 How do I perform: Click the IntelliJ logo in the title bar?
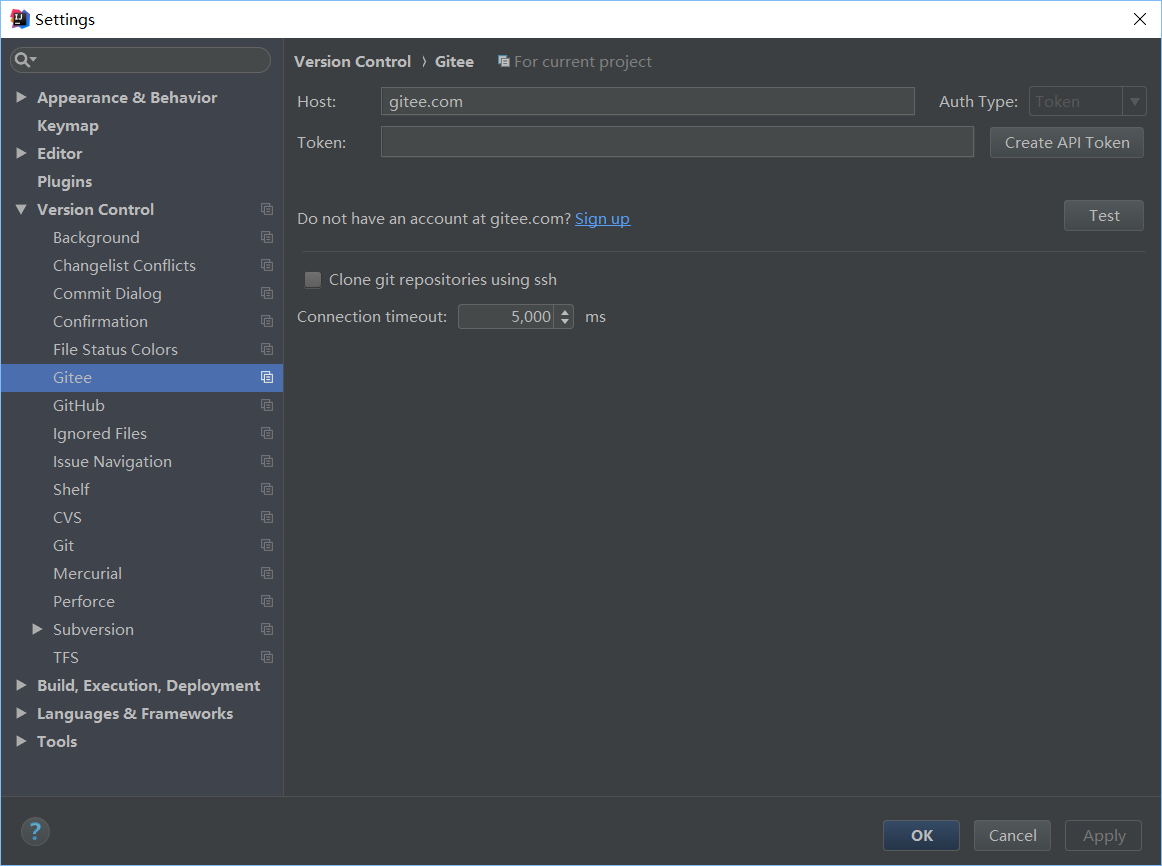[x=19, y=19]
